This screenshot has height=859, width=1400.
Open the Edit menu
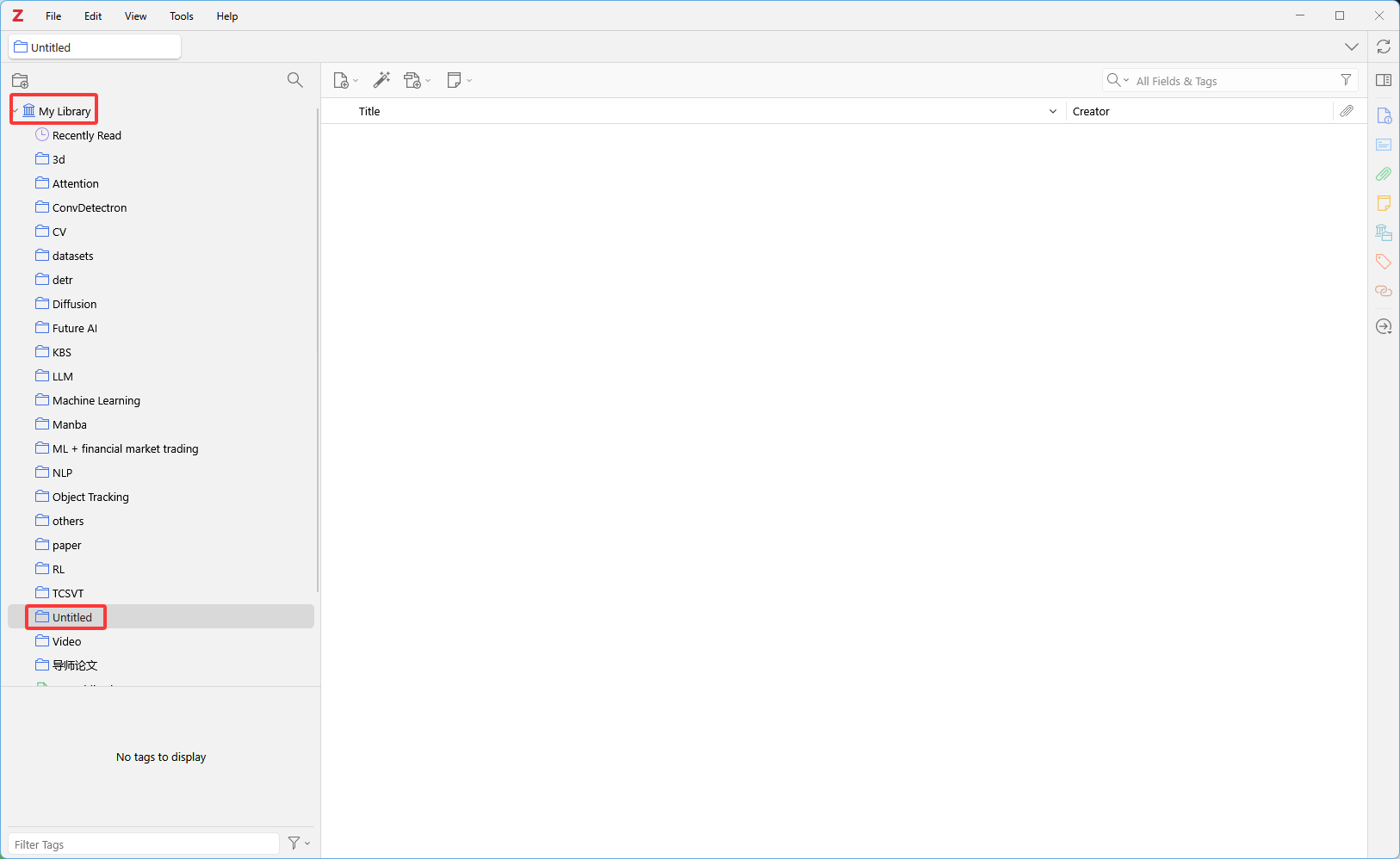point(93,15)
